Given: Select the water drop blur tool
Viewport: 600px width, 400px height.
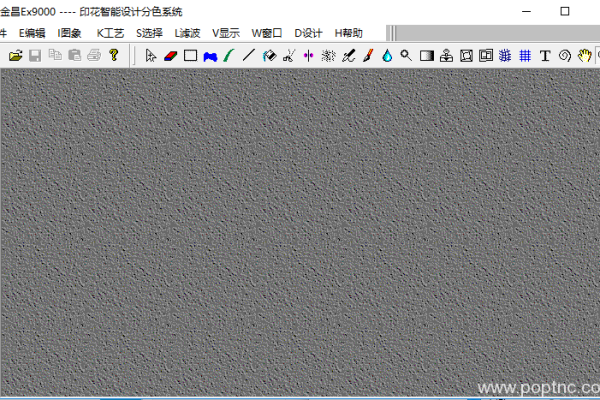Looking at the screenshot, I should 387,56.
